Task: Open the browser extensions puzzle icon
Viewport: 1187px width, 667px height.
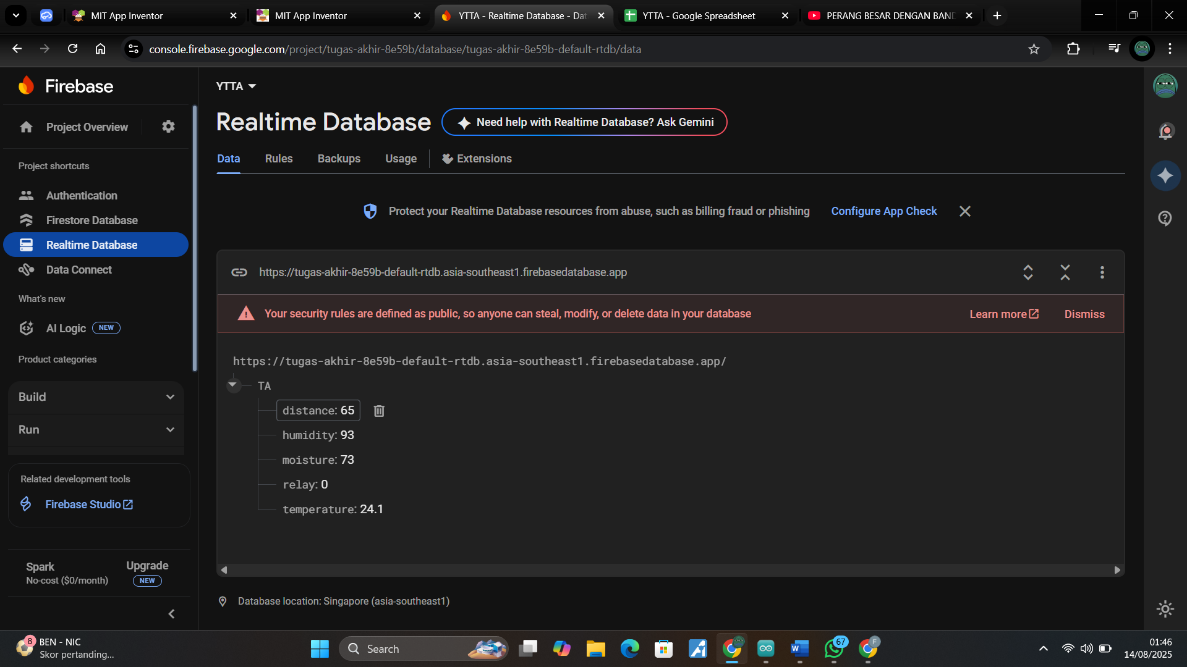Action: coord(1073,48)
